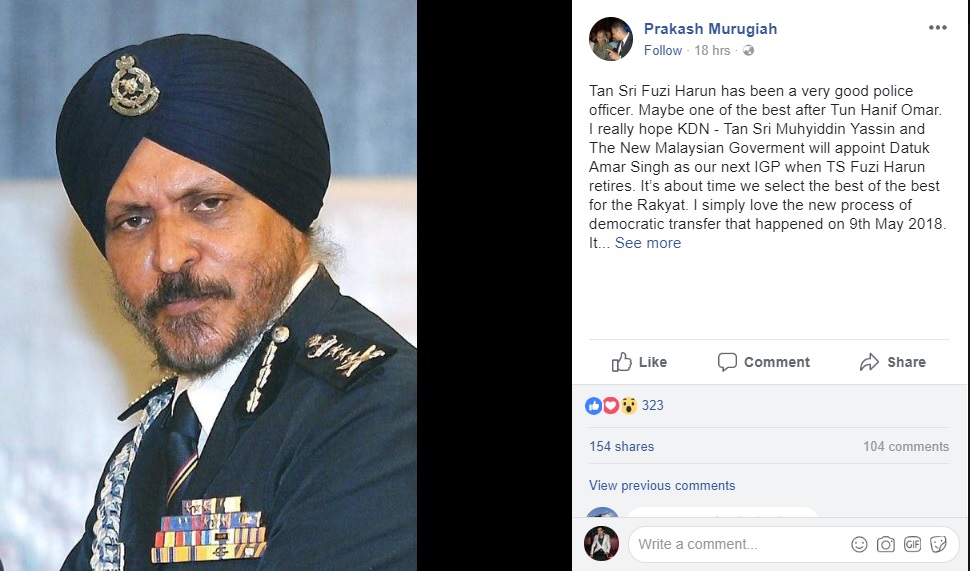Screen dimensions: 970x571
Task: Click the public globe privacy icon
Action: tap(749, 51)
